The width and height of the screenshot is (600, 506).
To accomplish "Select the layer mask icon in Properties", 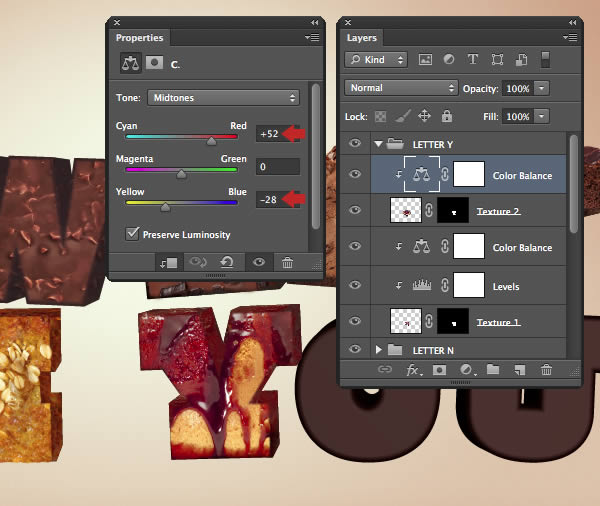I will coord(155,62).
